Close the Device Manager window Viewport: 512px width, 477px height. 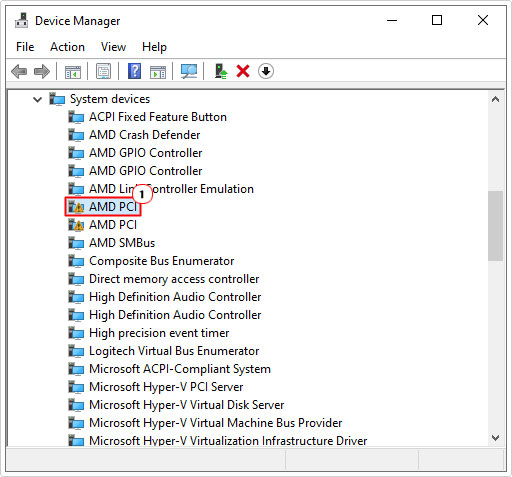483,21
